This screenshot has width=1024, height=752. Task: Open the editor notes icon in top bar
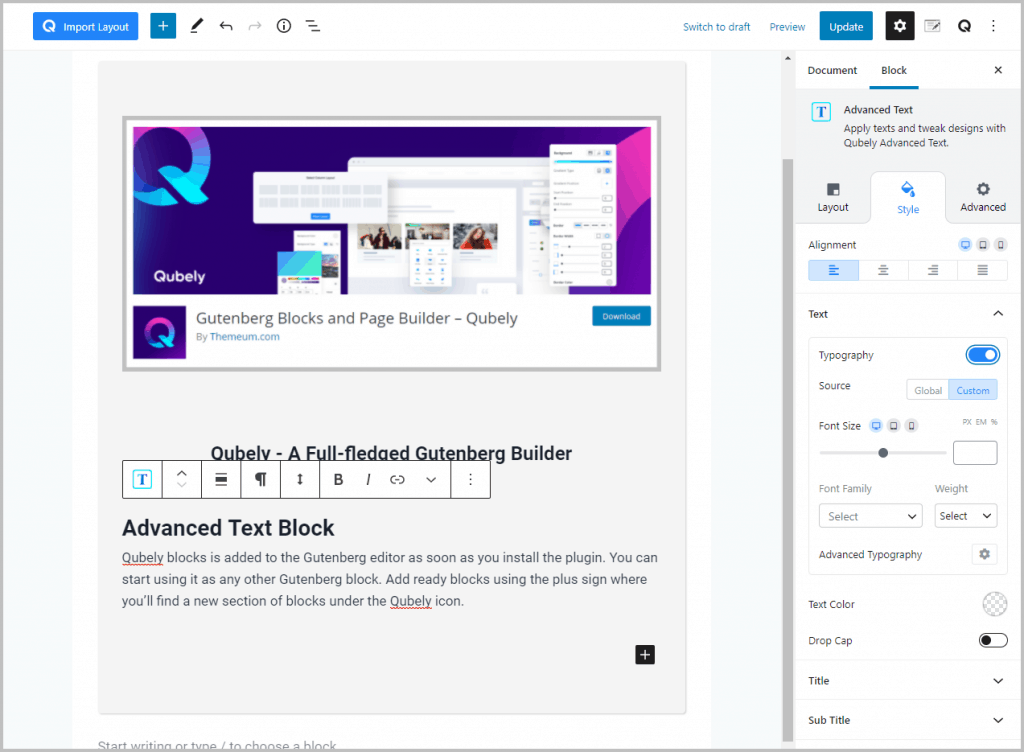(933, 26)
